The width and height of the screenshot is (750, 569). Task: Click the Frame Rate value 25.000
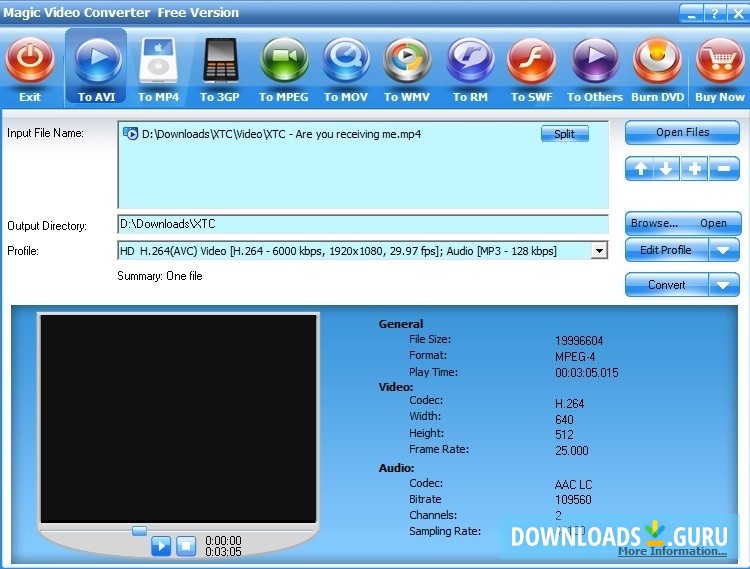572,450
